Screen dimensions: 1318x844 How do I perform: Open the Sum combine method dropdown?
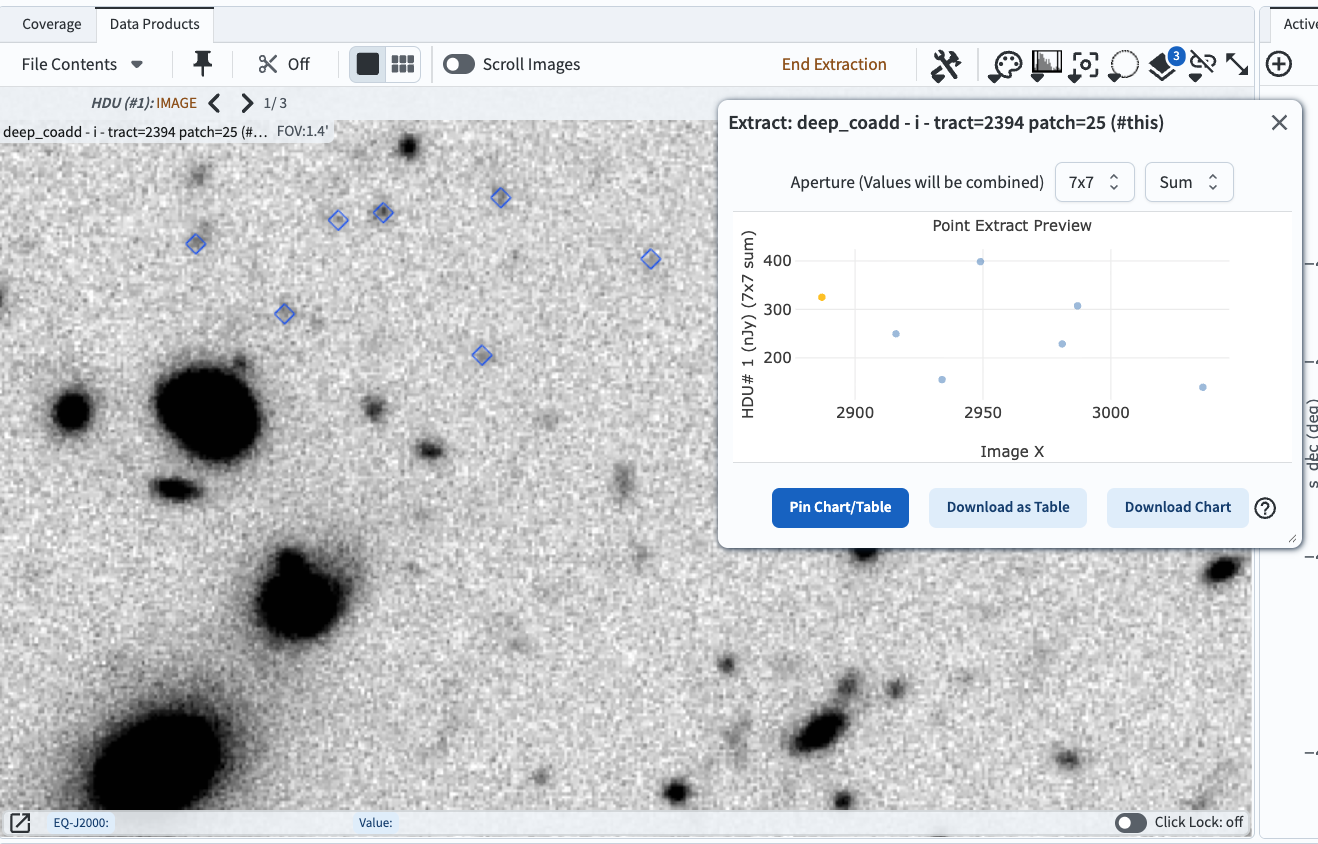1188,182
